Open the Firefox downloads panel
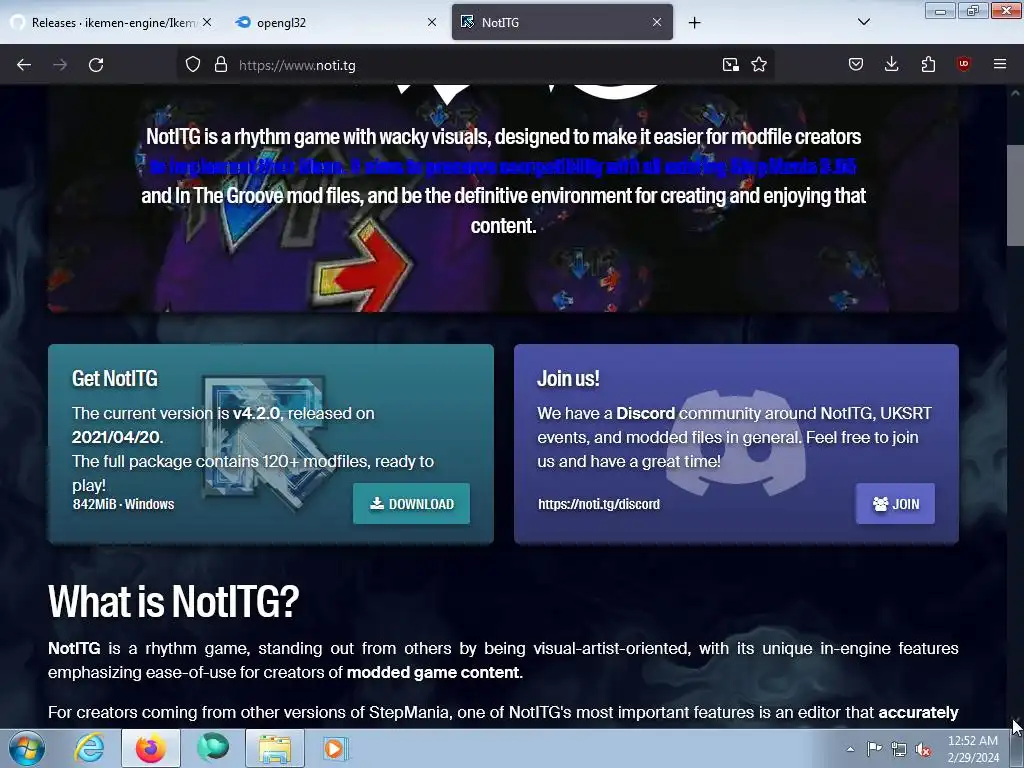1024x768 pixels. click(x=891, y=65)
